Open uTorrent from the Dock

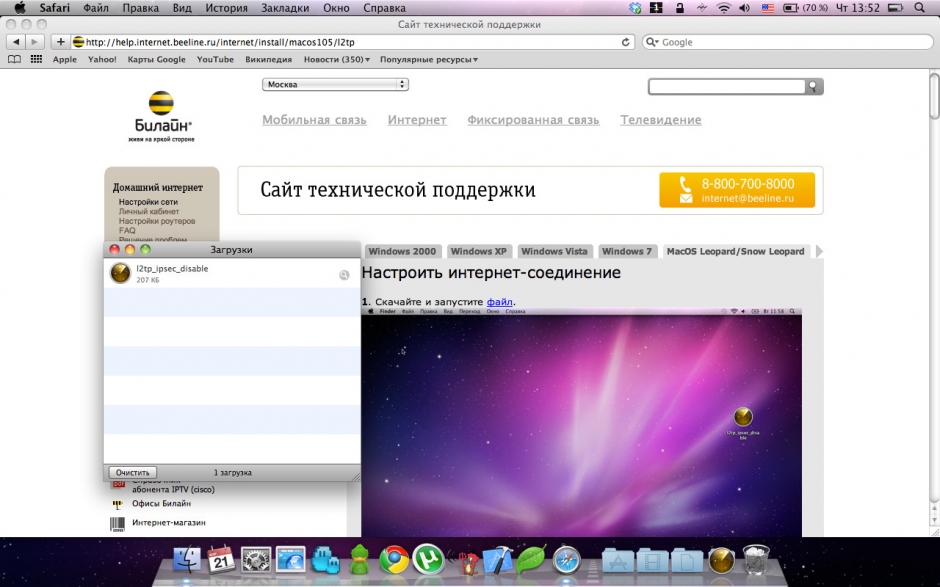click(428, 559)
